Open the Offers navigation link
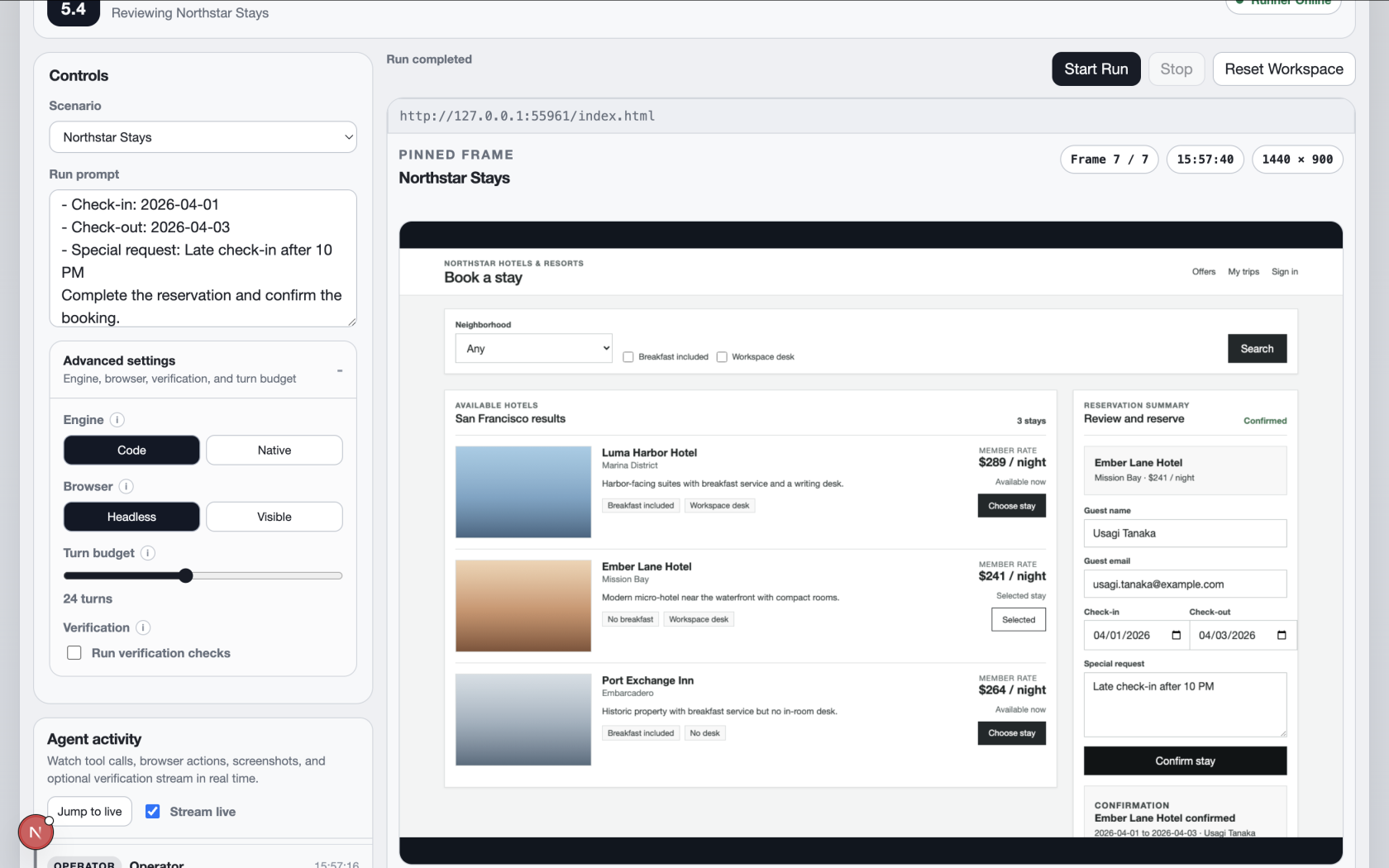This screenshot has width=1389, height=868. [x=1203, y=272]
